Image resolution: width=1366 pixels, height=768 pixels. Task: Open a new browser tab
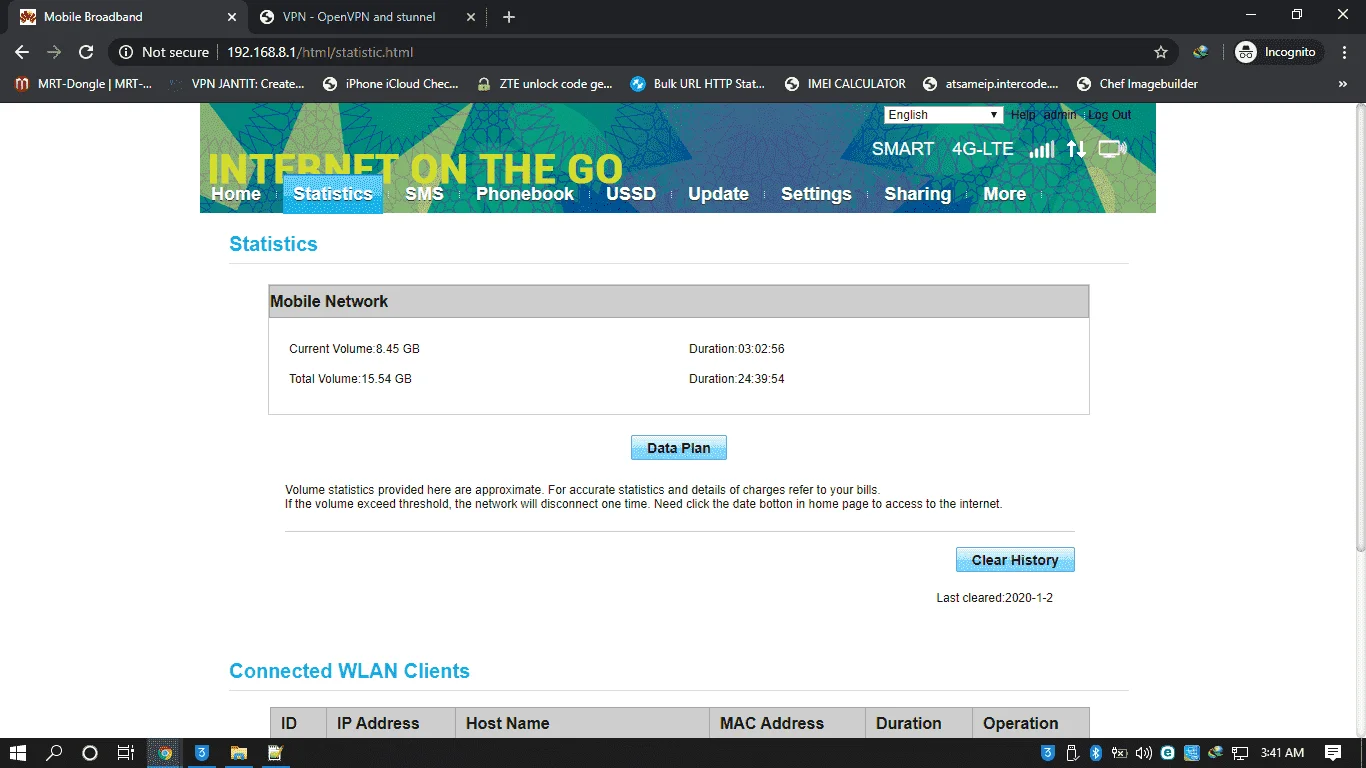[509, 17]
